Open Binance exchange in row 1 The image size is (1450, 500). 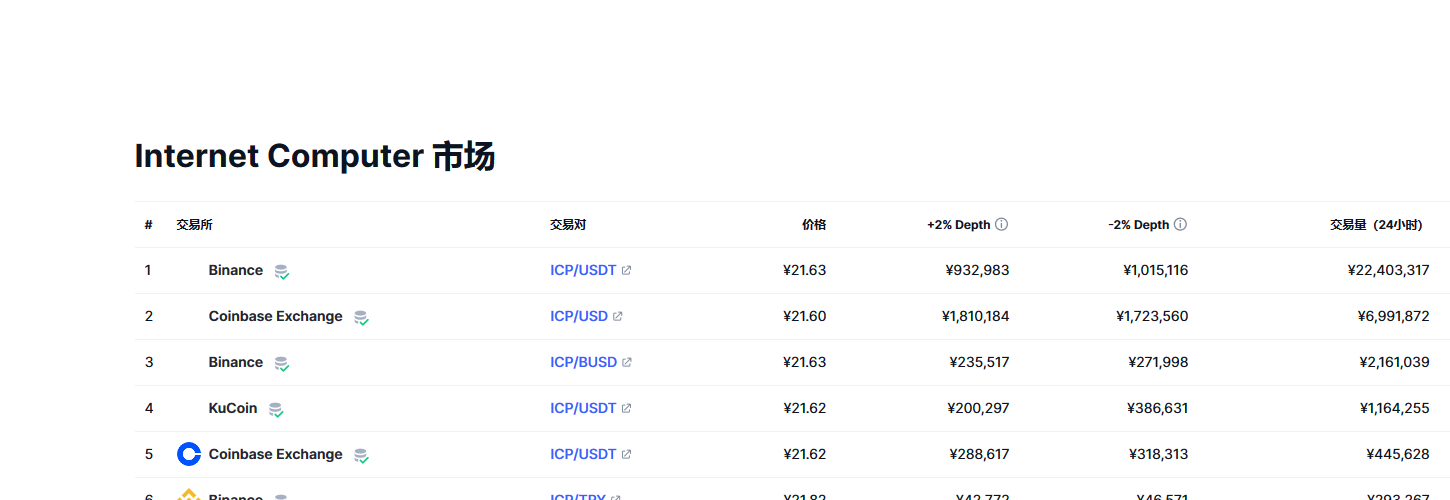(236, 270)
